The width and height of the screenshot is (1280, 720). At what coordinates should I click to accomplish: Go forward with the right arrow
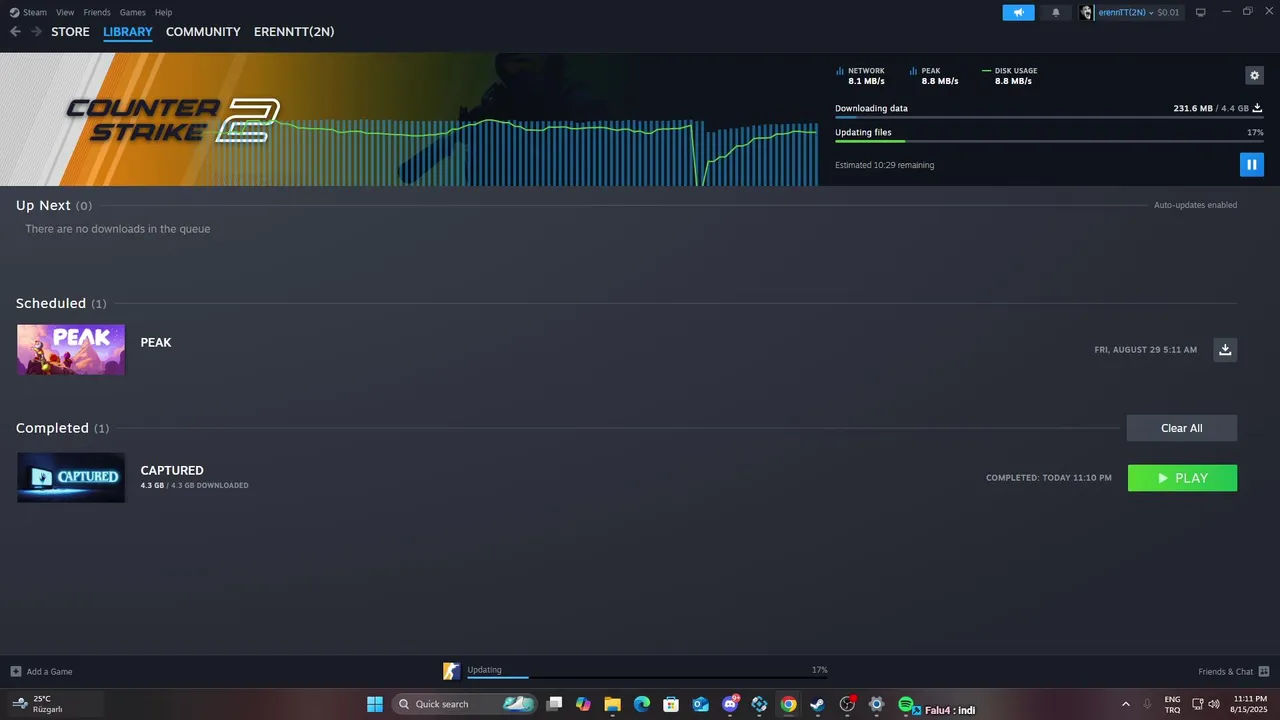click(x=36, y=32)
